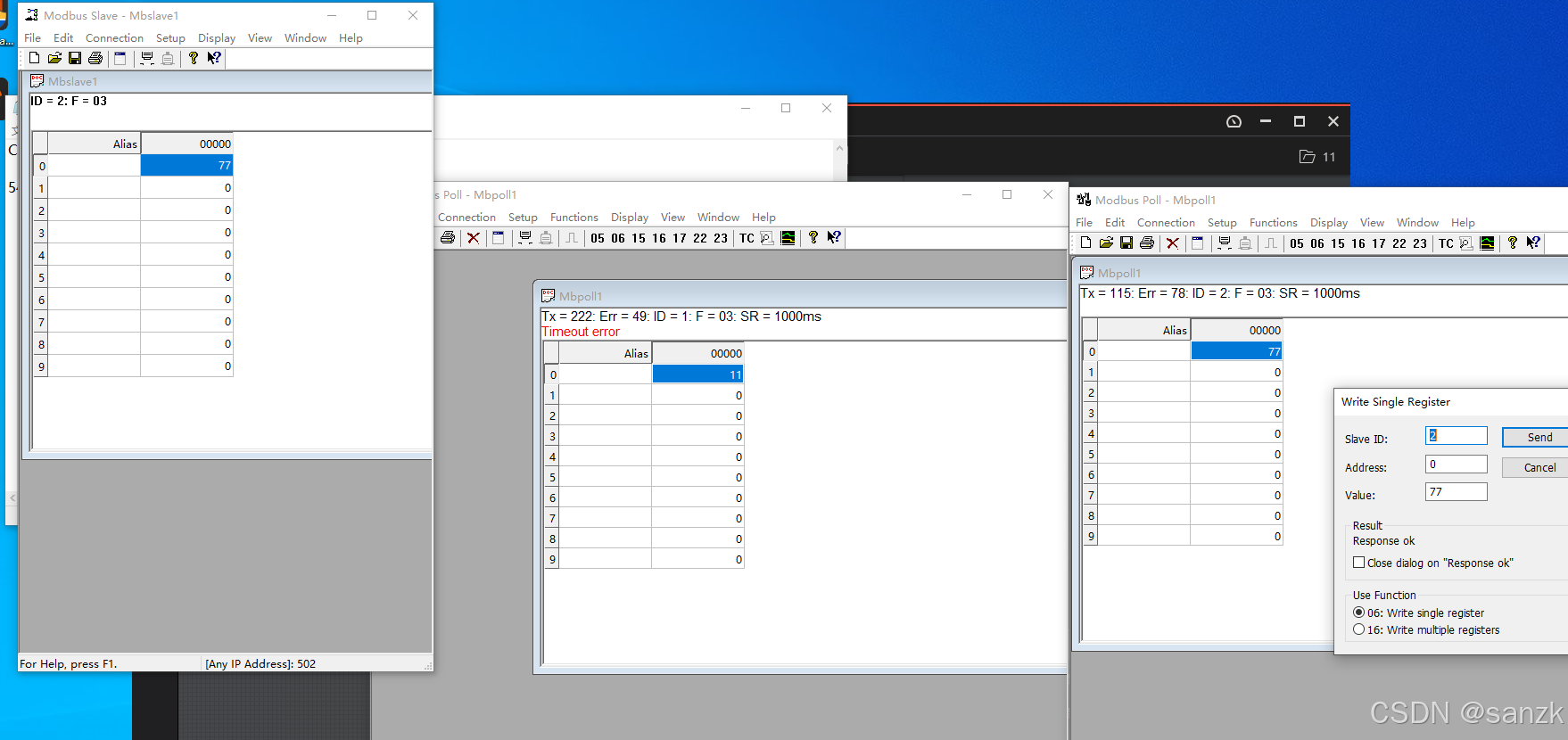Click TC test center button in right Modbus Poll
1568x740 pixels.
1446,243
